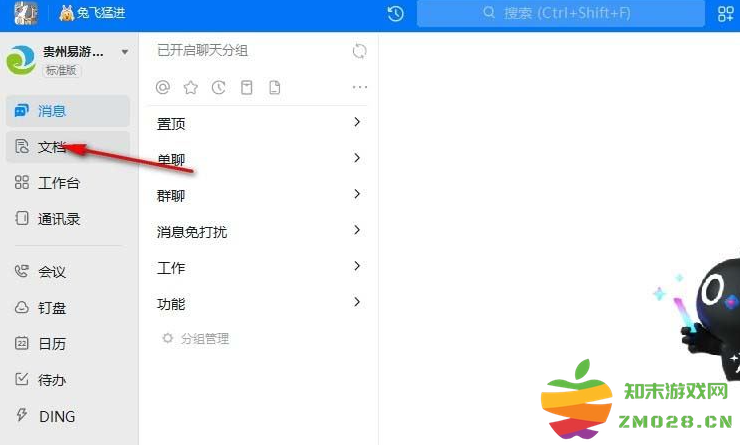Go to 通讯录 contacts
Image resolution: width=740 pixels, height=445 pixels.
[x=67, y=218]
